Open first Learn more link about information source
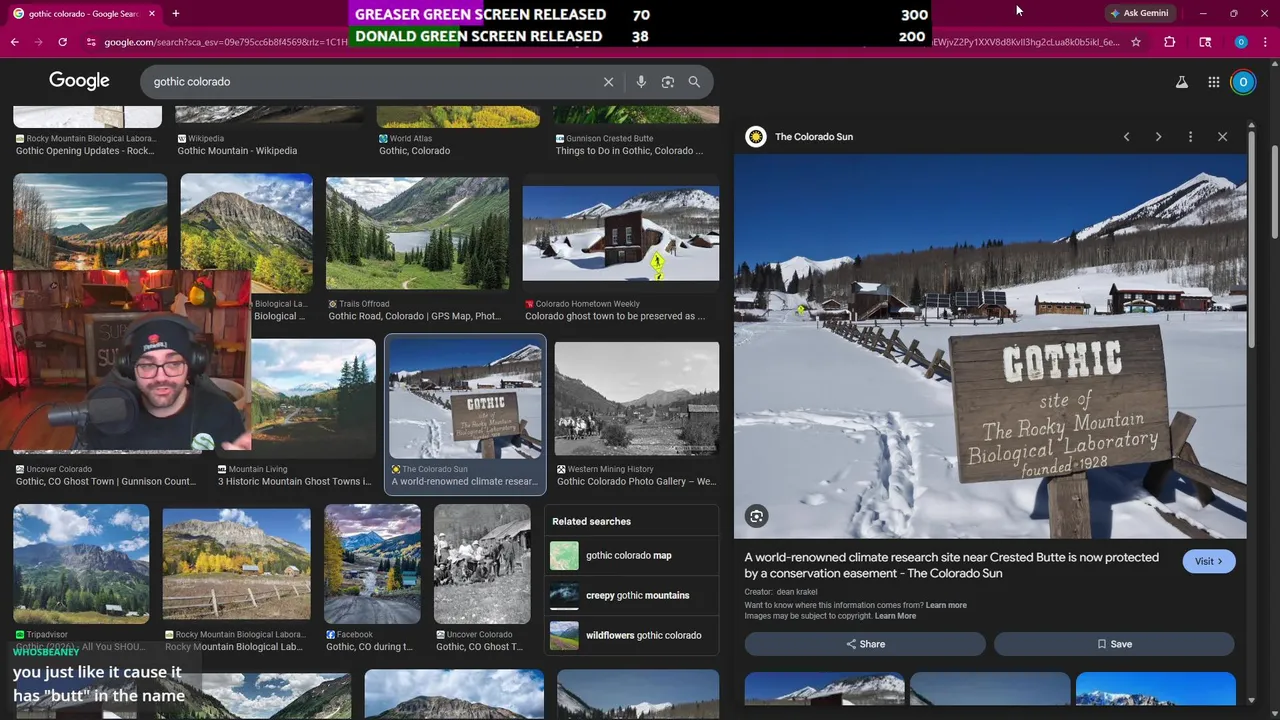The height and width of the screenshot is (720, 1280). tap(946, 605)
